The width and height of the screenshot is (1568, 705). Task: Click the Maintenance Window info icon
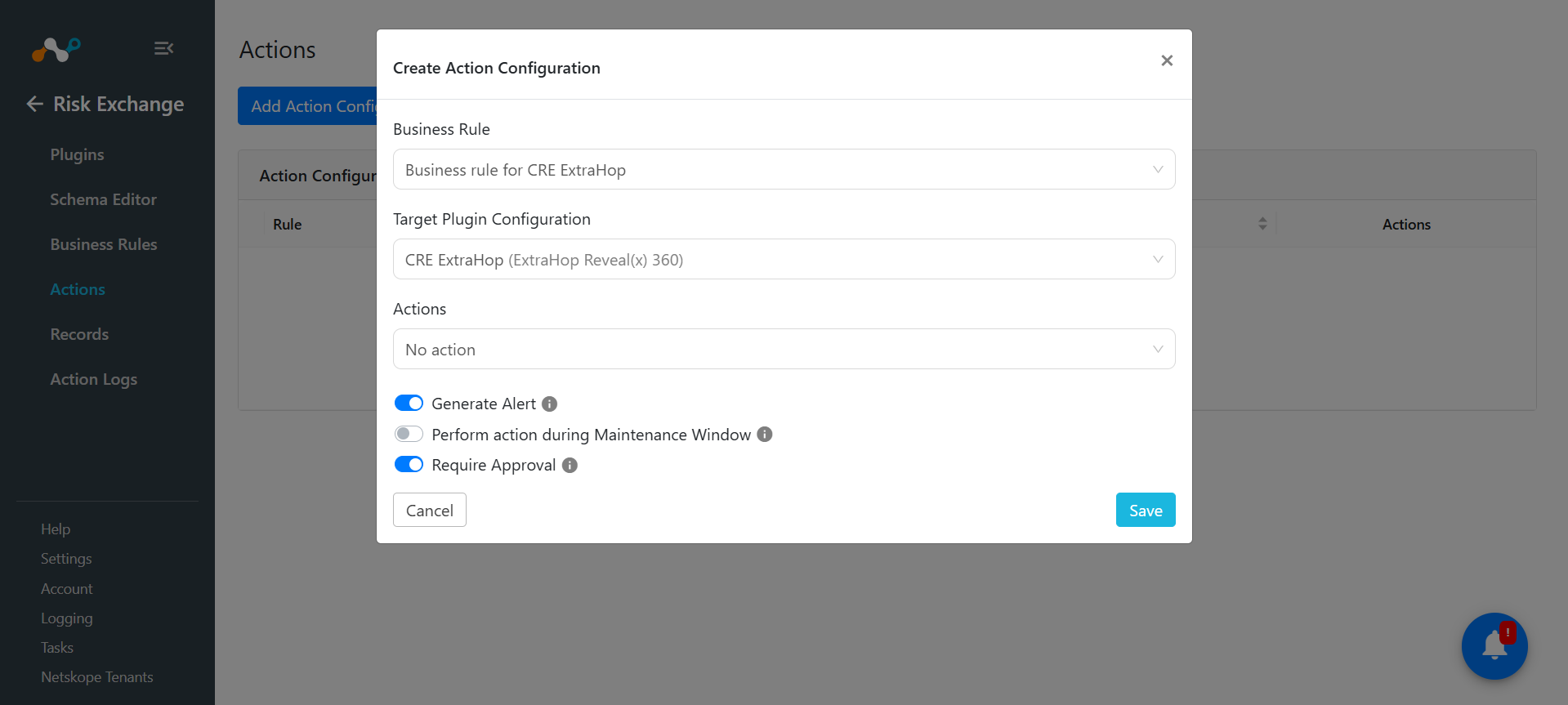765,435
